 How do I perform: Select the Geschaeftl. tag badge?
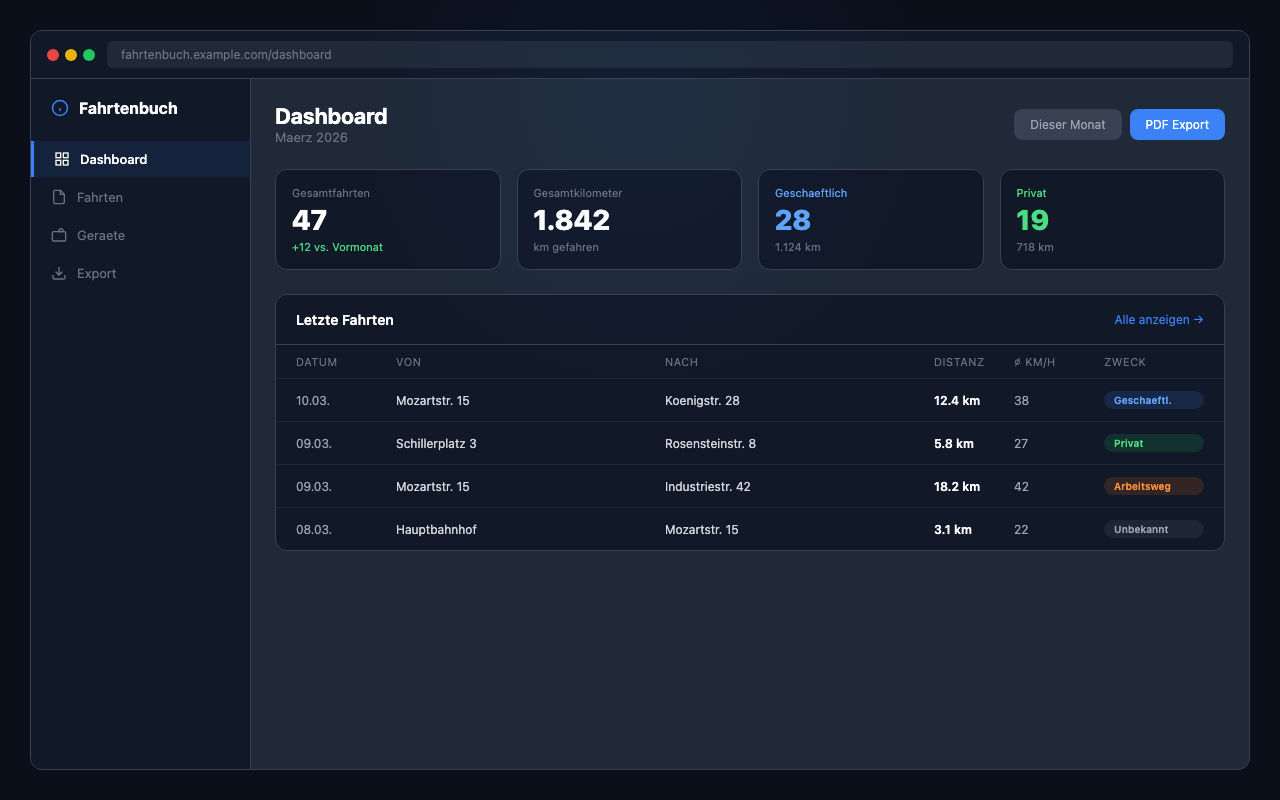coord(1153,400)
